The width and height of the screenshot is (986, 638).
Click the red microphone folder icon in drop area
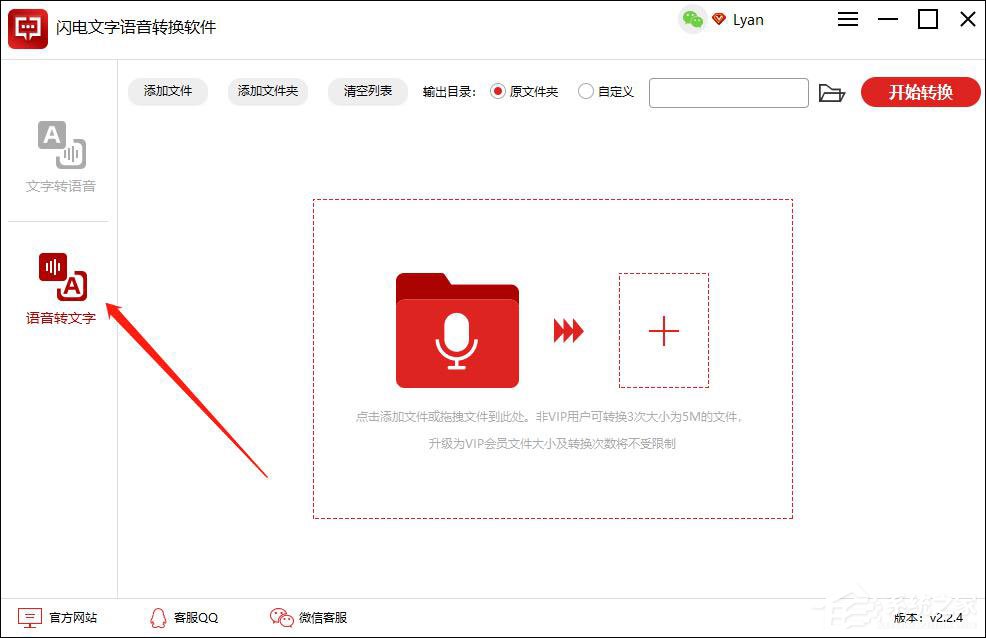(x=456, y=333)
